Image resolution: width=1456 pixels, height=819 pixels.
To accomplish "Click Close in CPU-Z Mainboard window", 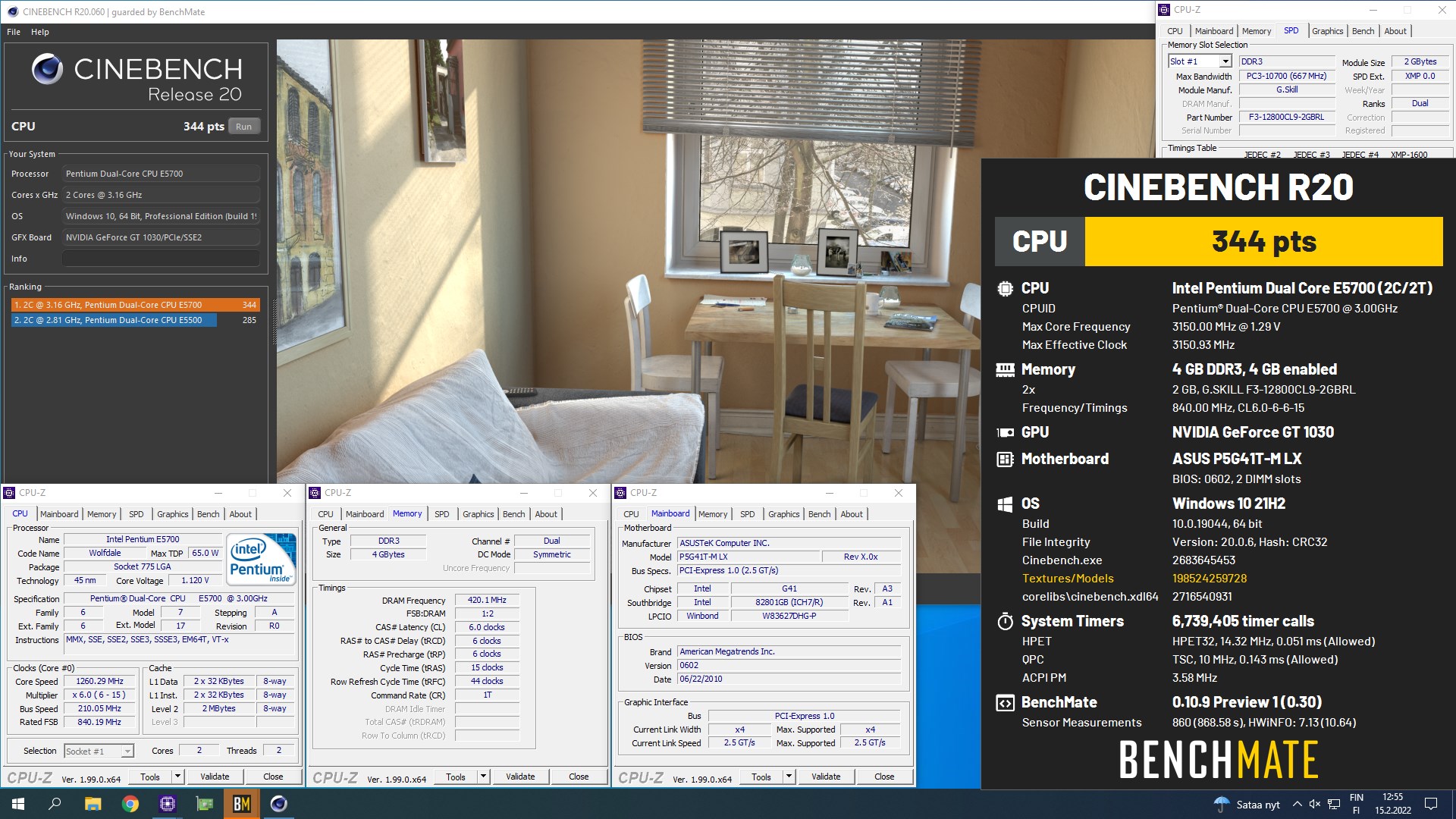I will [x=884, y=777].
